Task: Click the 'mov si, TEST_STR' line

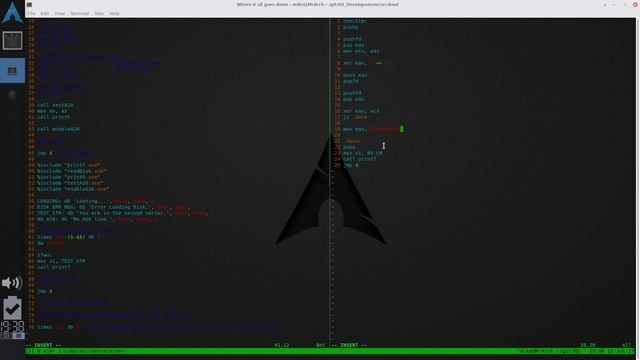Action: point(61,261)
